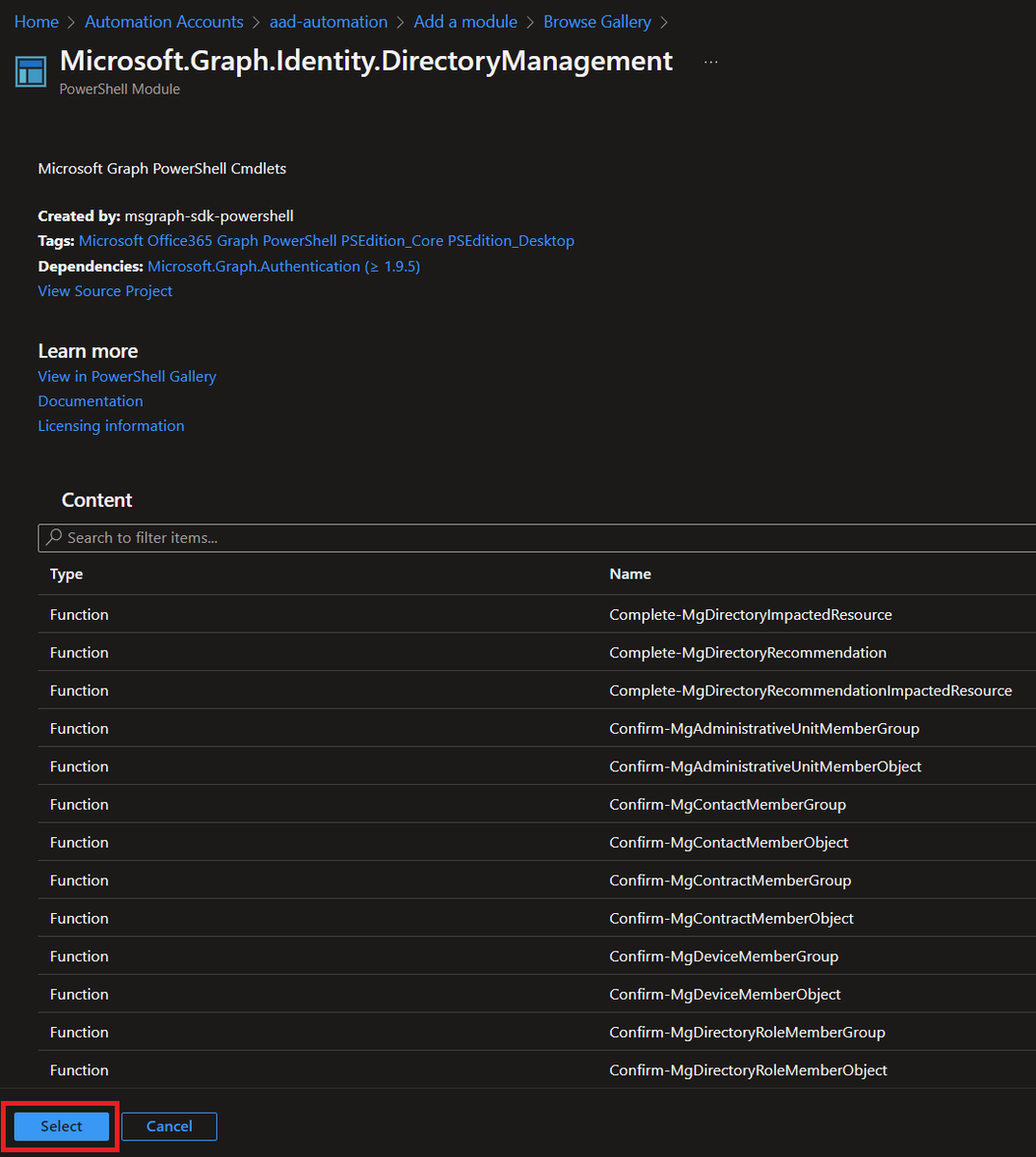Select Complete-MgDirectoryImpactedResource row
1036x1157 pixels.
537,614
